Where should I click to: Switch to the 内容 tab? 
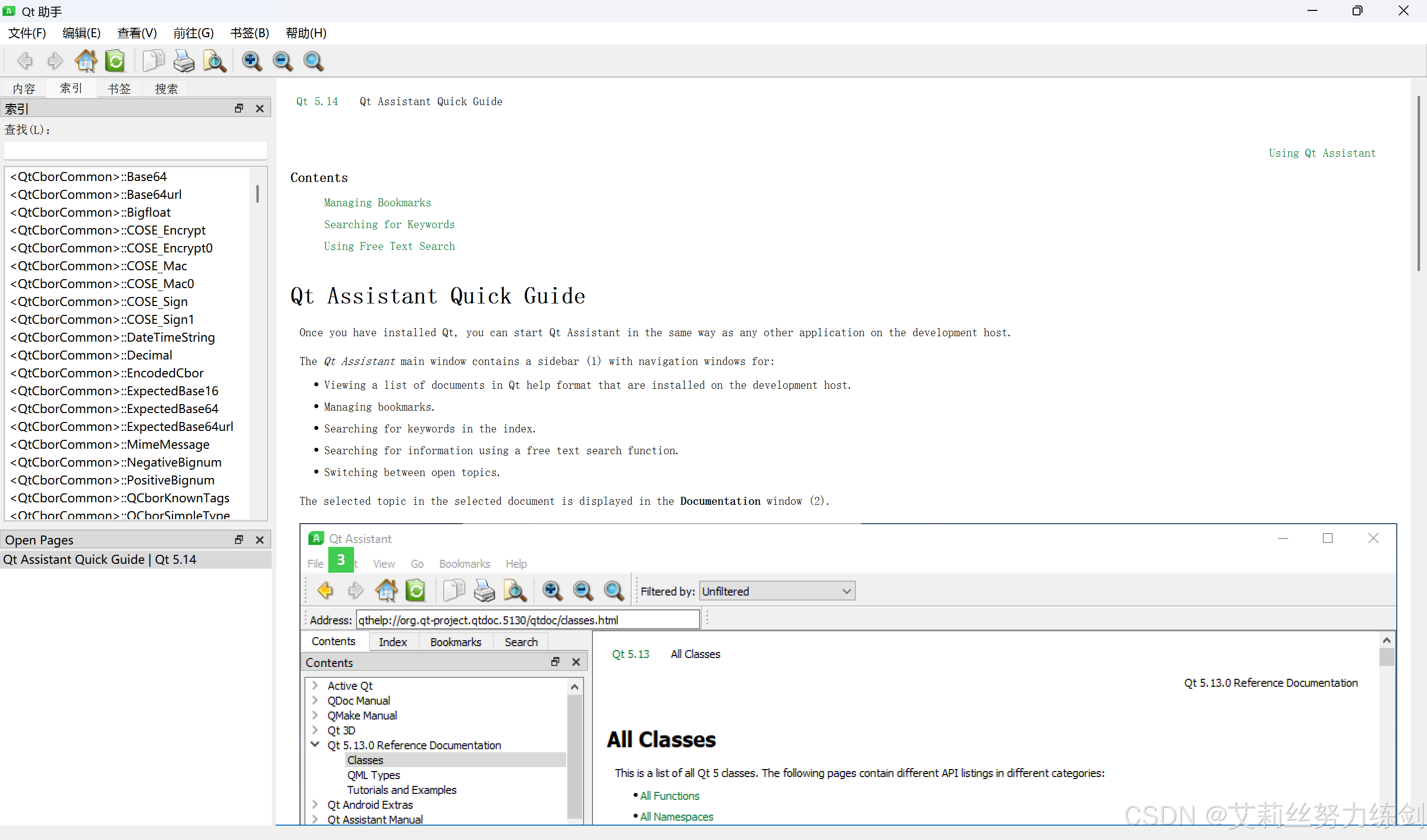point(24,88)
